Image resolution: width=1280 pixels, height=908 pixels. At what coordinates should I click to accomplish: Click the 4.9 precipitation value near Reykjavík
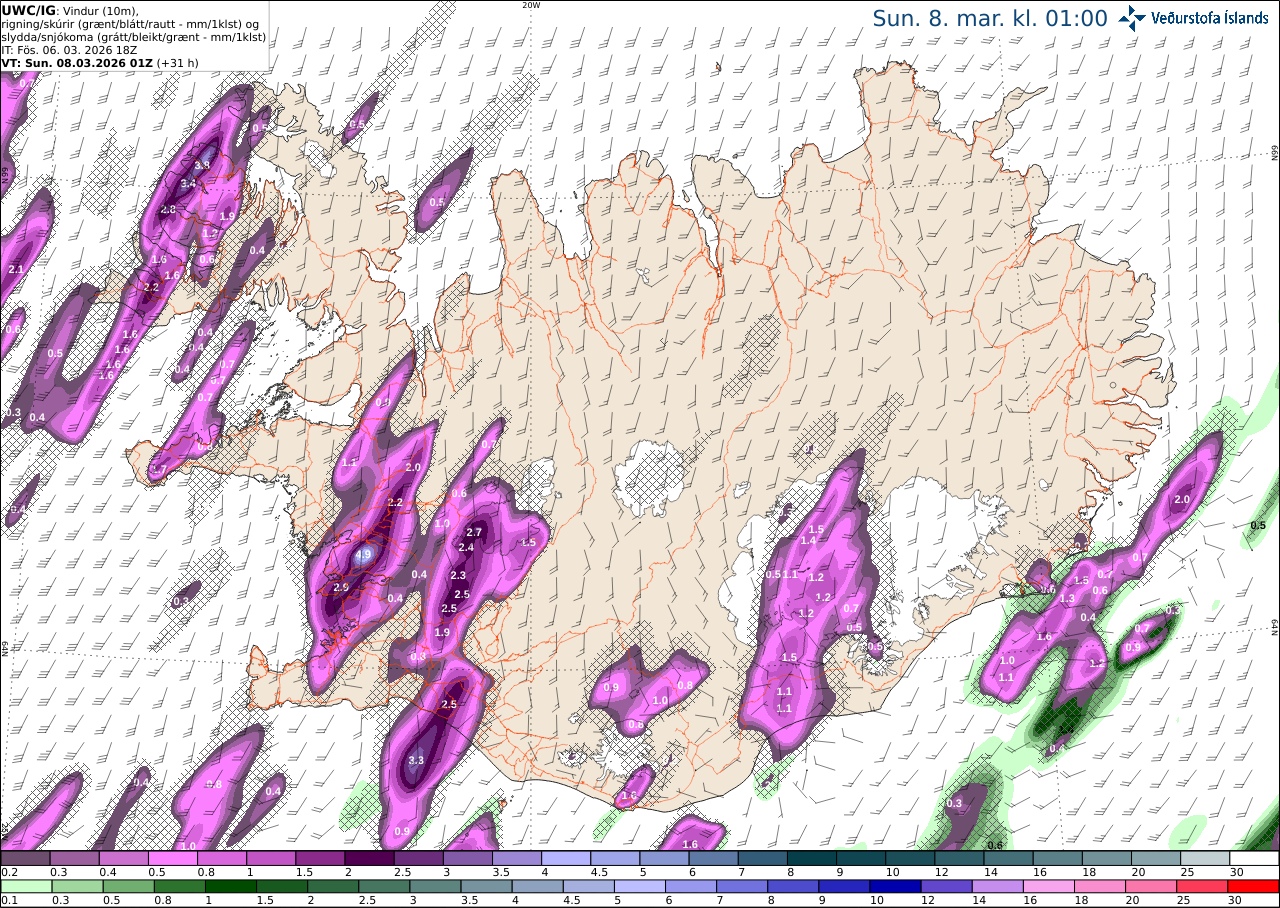click(364, 553)
